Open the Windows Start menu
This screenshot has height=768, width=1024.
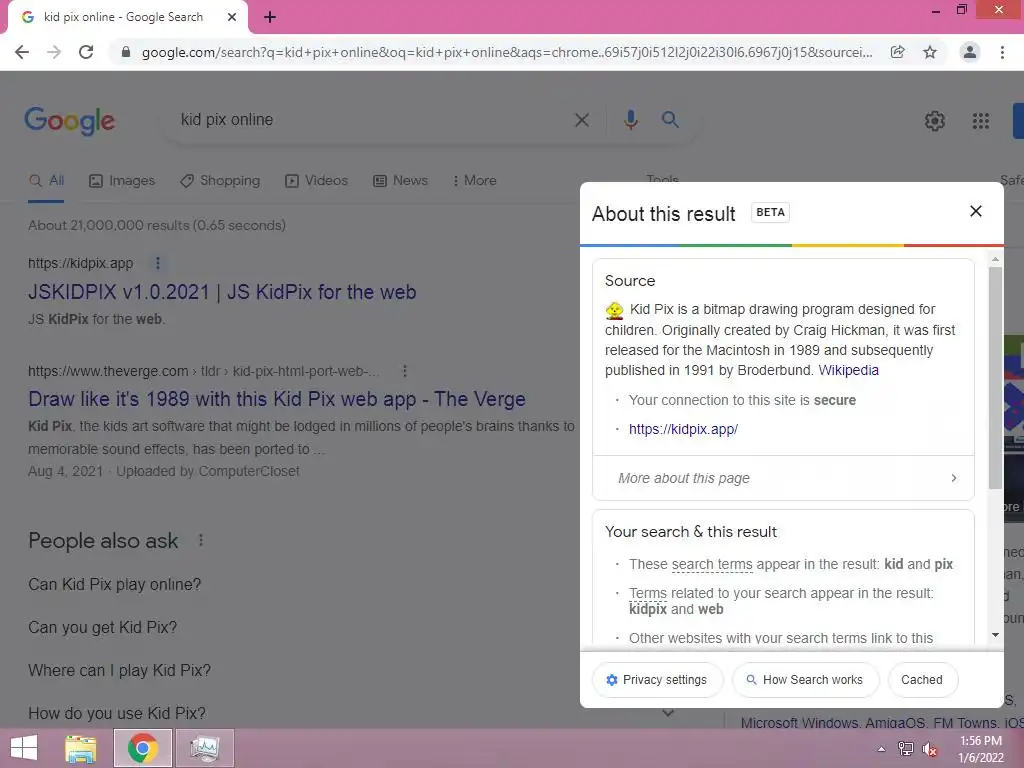point(24,748)
